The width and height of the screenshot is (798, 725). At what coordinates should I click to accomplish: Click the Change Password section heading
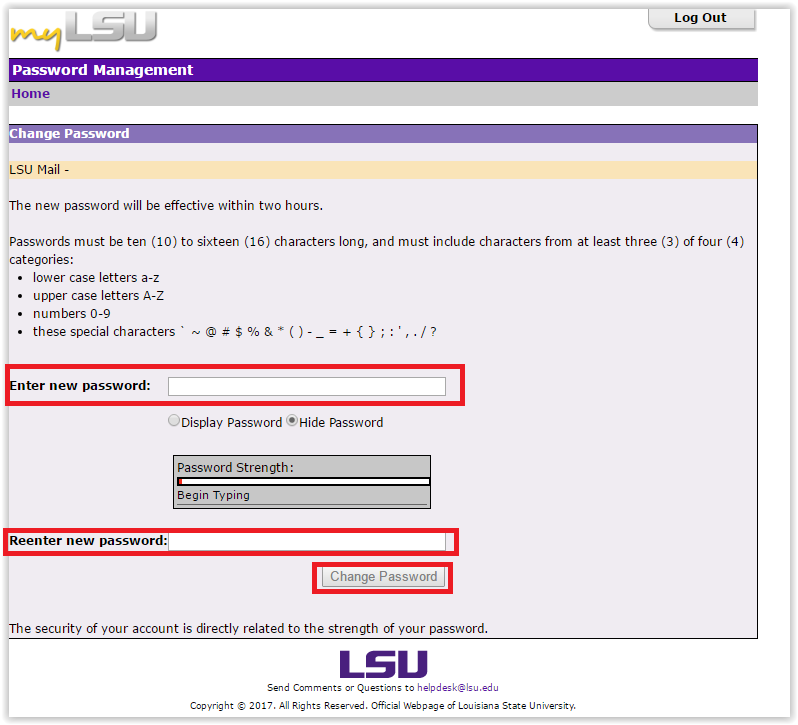point(69,133)
